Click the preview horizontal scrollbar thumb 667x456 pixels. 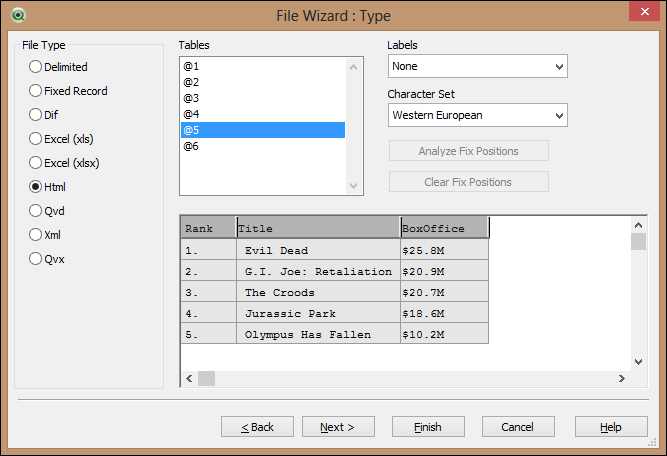206,378
